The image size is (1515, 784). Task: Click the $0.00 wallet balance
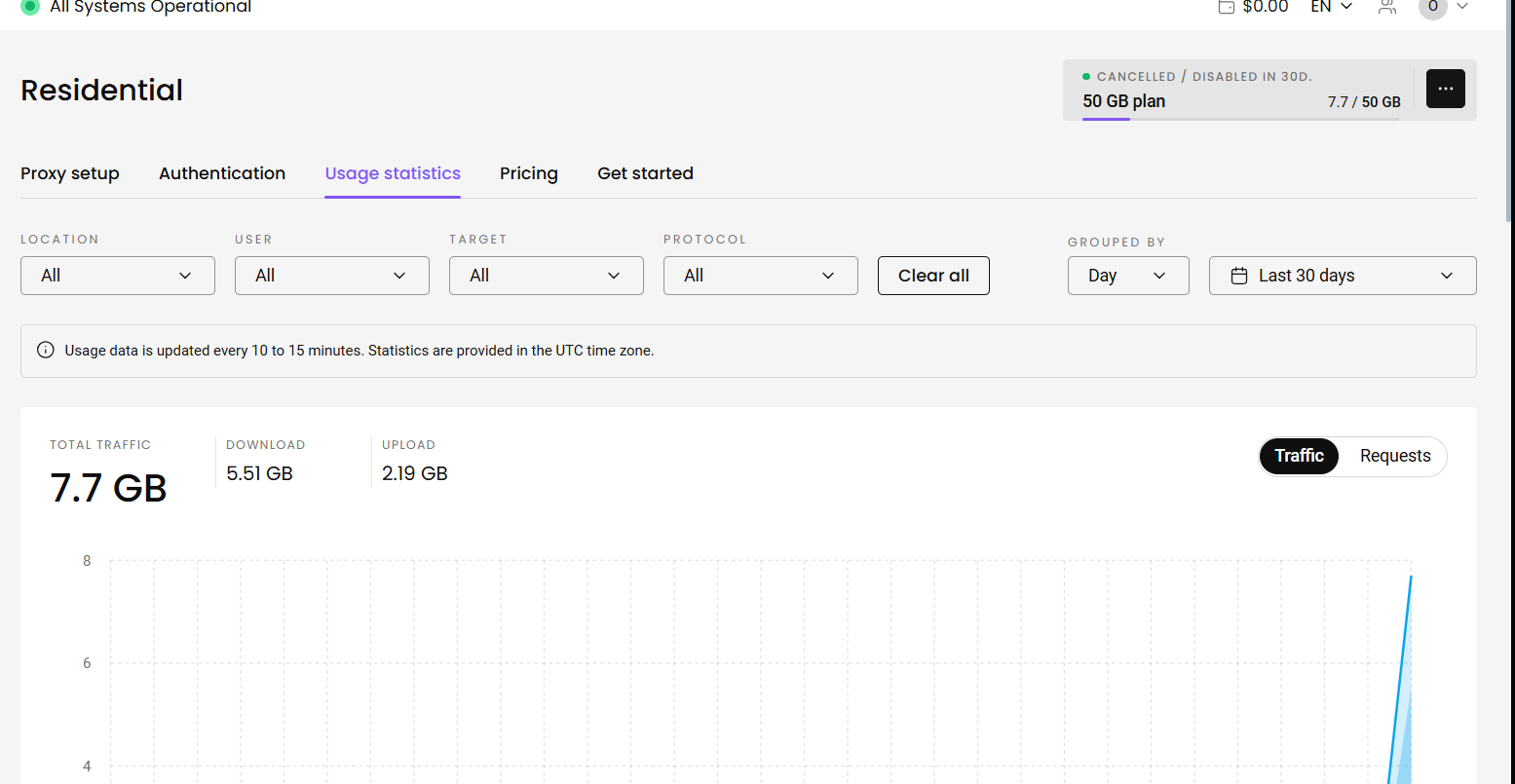(1266, 7)
